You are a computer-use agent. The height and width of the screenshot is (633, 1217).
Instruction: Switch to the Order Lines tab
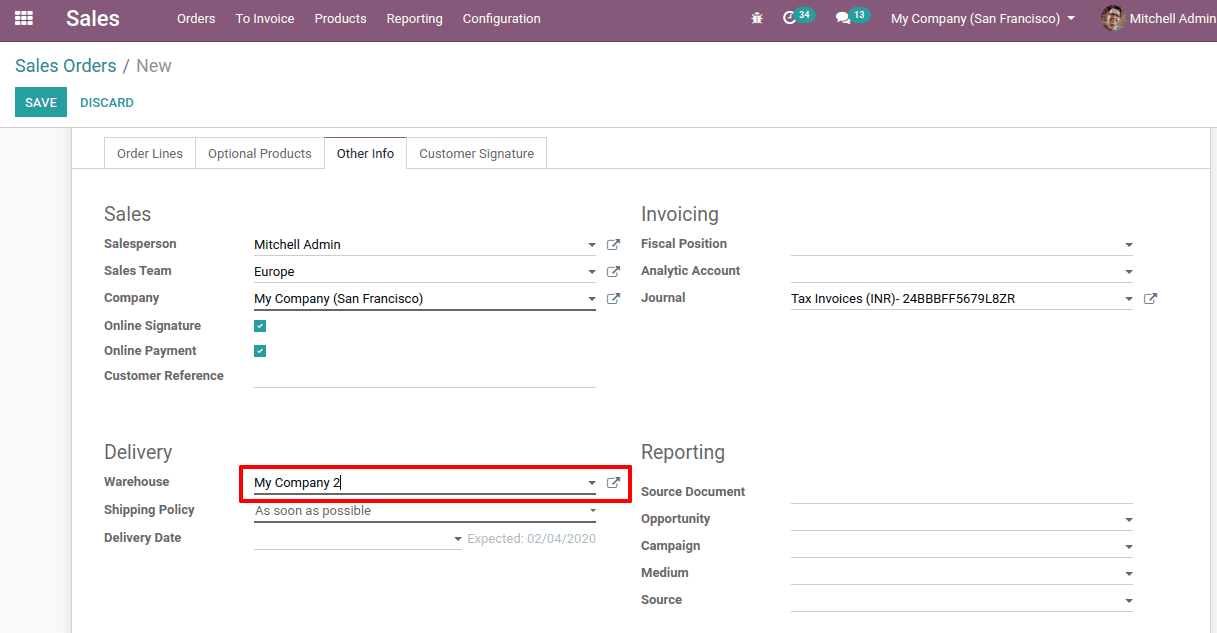coord(150,153)
